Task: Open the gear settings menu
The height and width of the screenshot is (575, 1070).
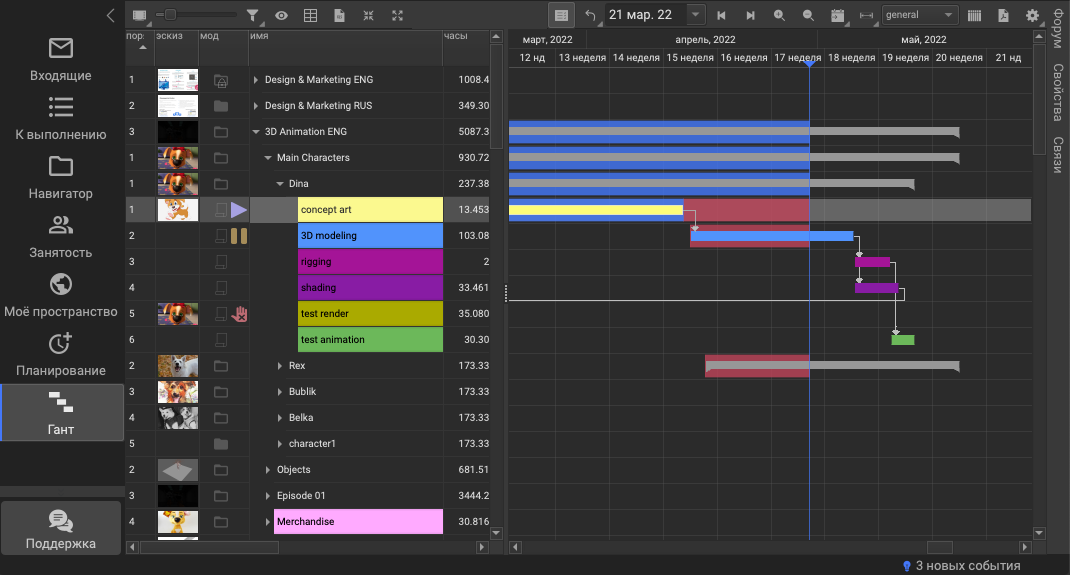Action: pos(1032,15)
